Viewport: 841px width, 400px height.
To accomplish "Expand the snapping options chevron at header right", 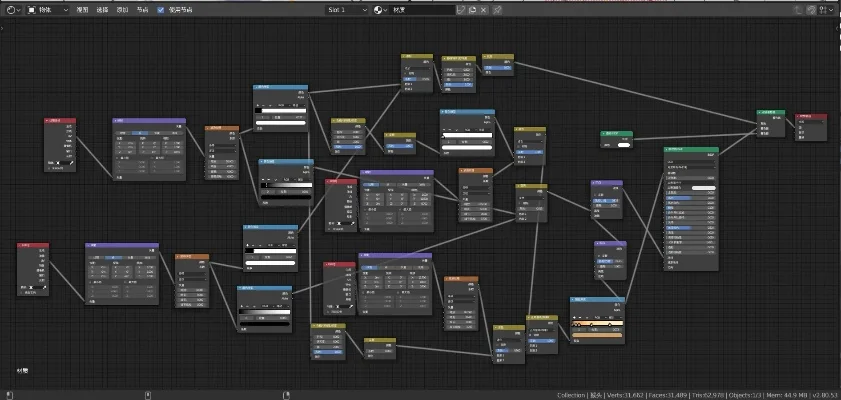I will coord(831,10).
